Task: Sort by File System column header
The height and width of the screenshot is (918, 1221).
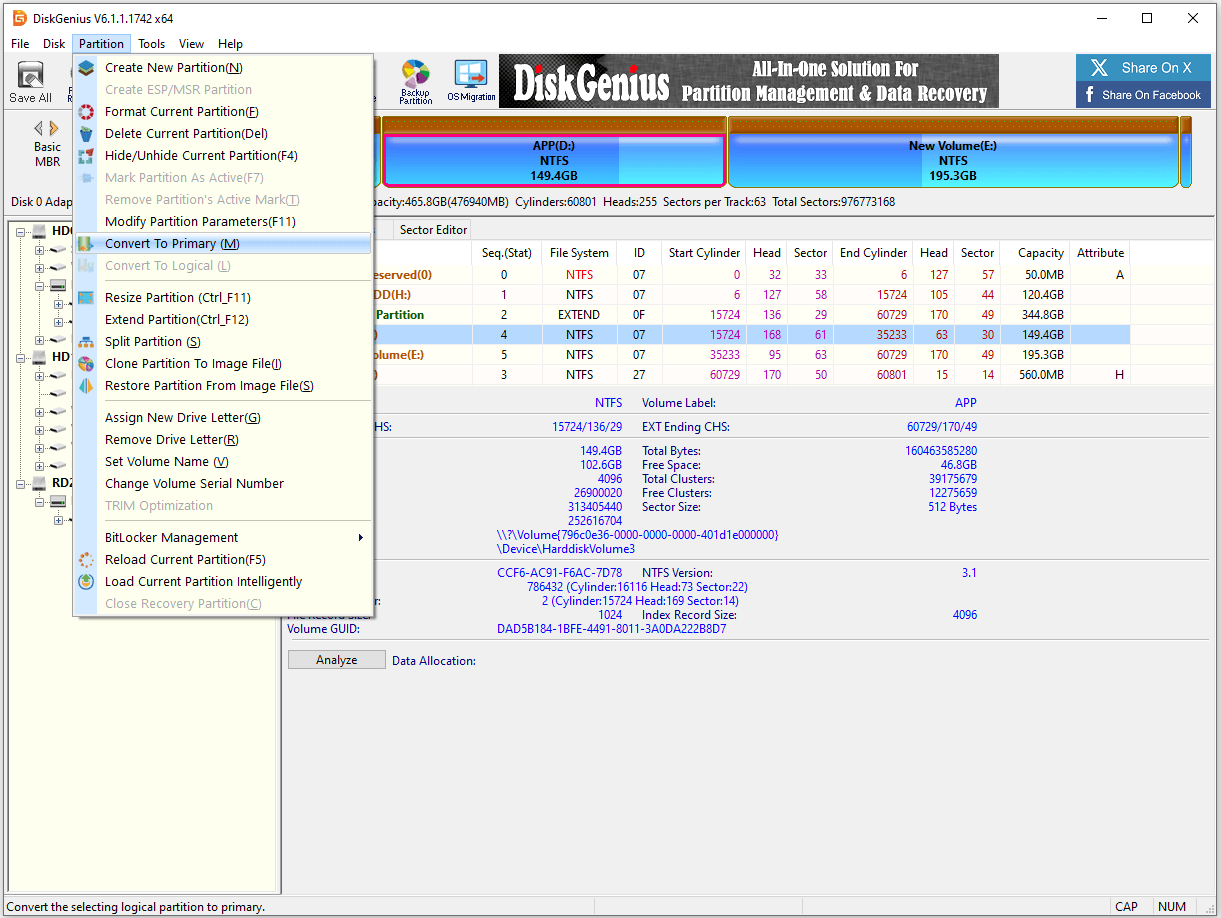Action: (x=579, y=253)
